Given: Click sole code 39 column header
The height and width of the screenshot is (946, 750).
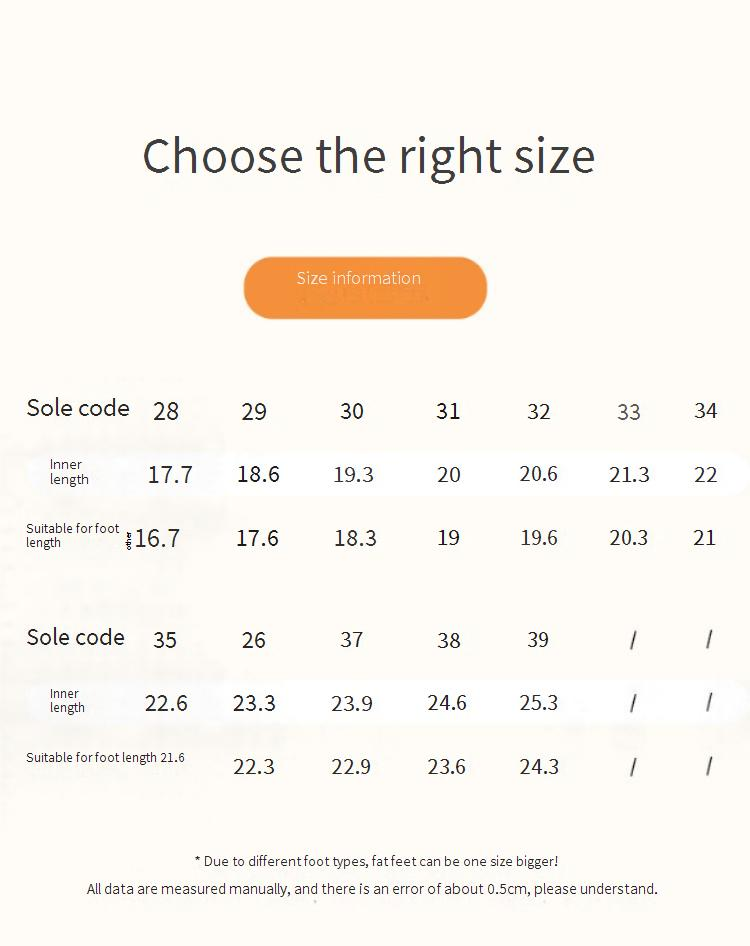Looking at the screenshot, I should (x=538, y=640).
